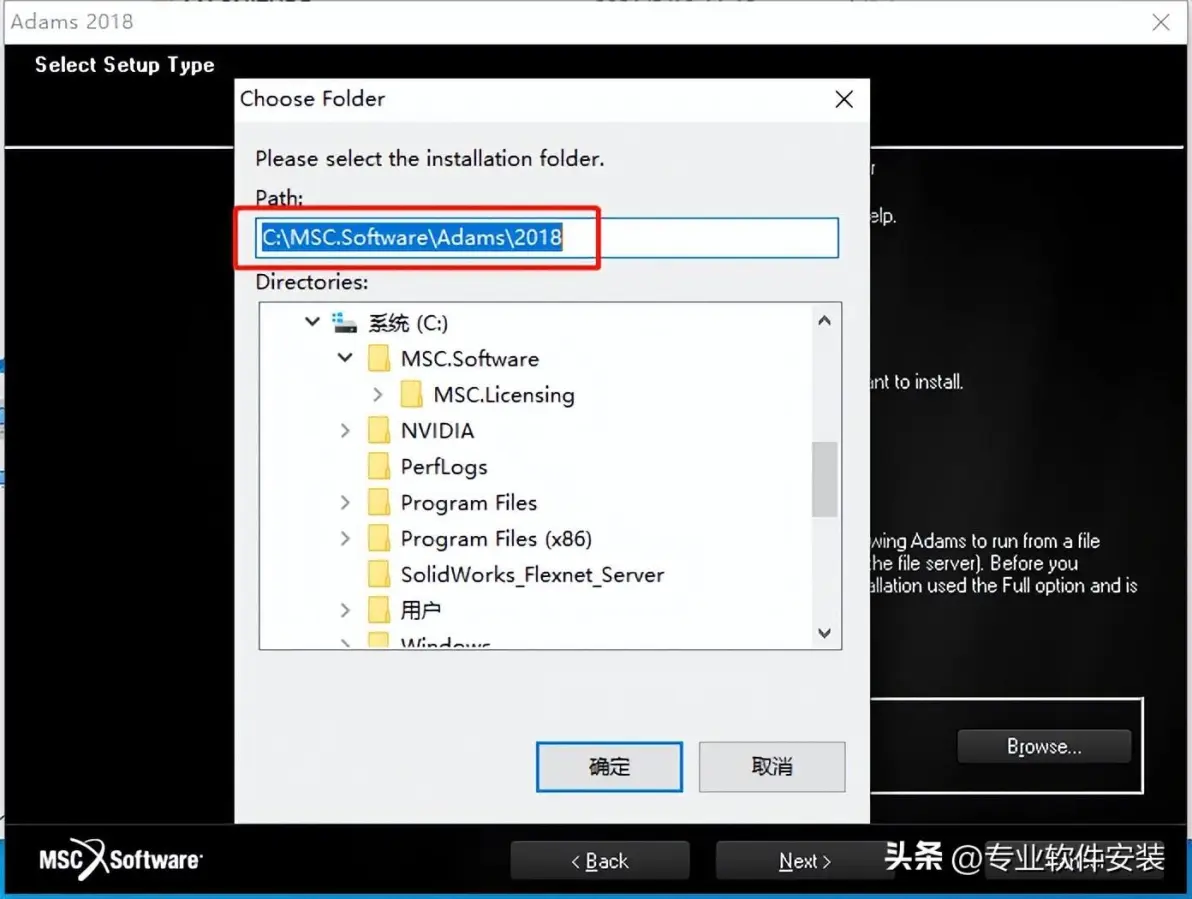This screenshot has height=899, width=1192.
Task: Expand the MSC.Licensing folder
Action: tap(378, 394)
